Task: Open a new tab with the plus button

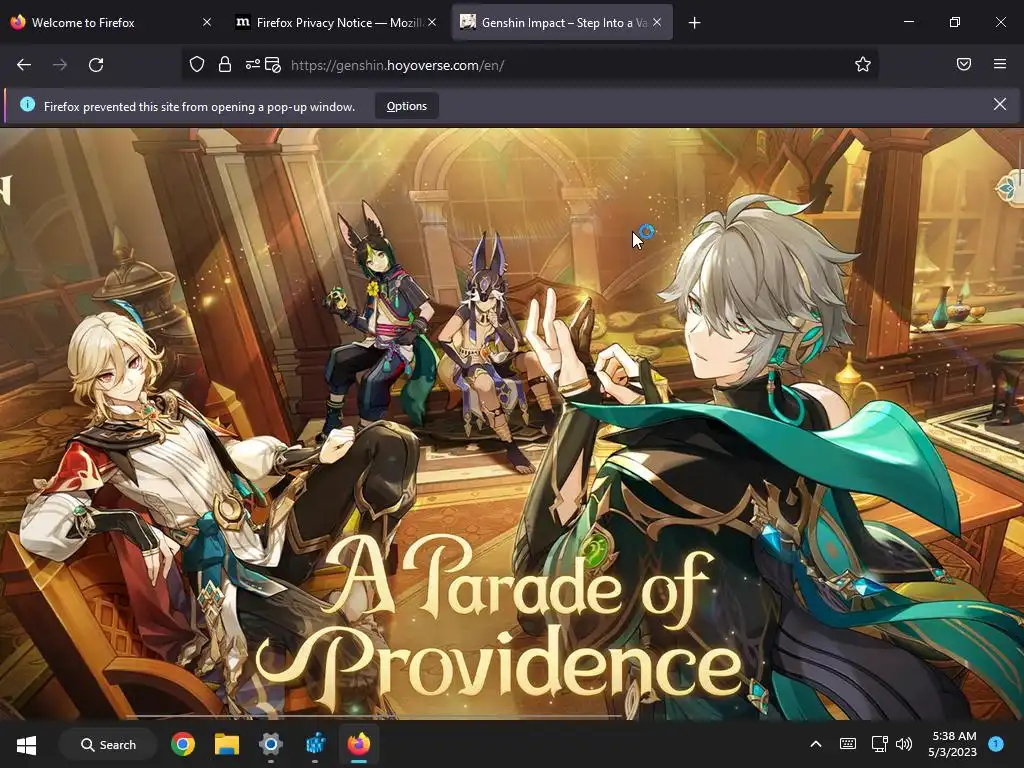Action: pyautogui.click(x=694, y=23)
